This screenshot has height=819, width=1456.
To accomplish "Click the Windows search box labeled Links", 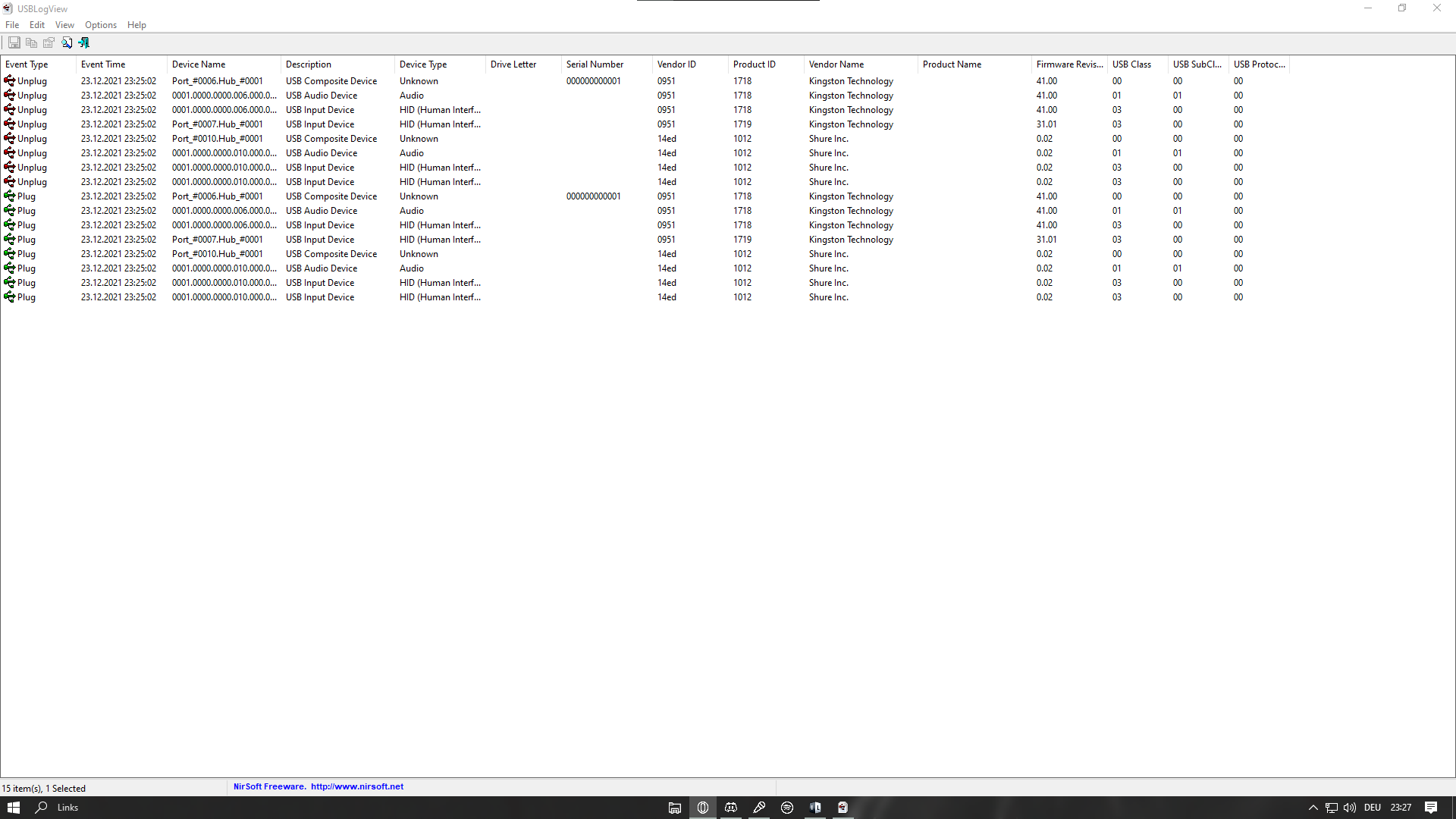I will click(67, 808).
